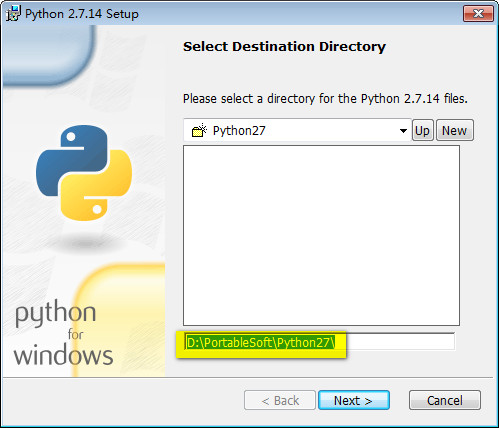Cancel the Python installation
The height and width of the screenshot is (428, 499).
(445, 400)
